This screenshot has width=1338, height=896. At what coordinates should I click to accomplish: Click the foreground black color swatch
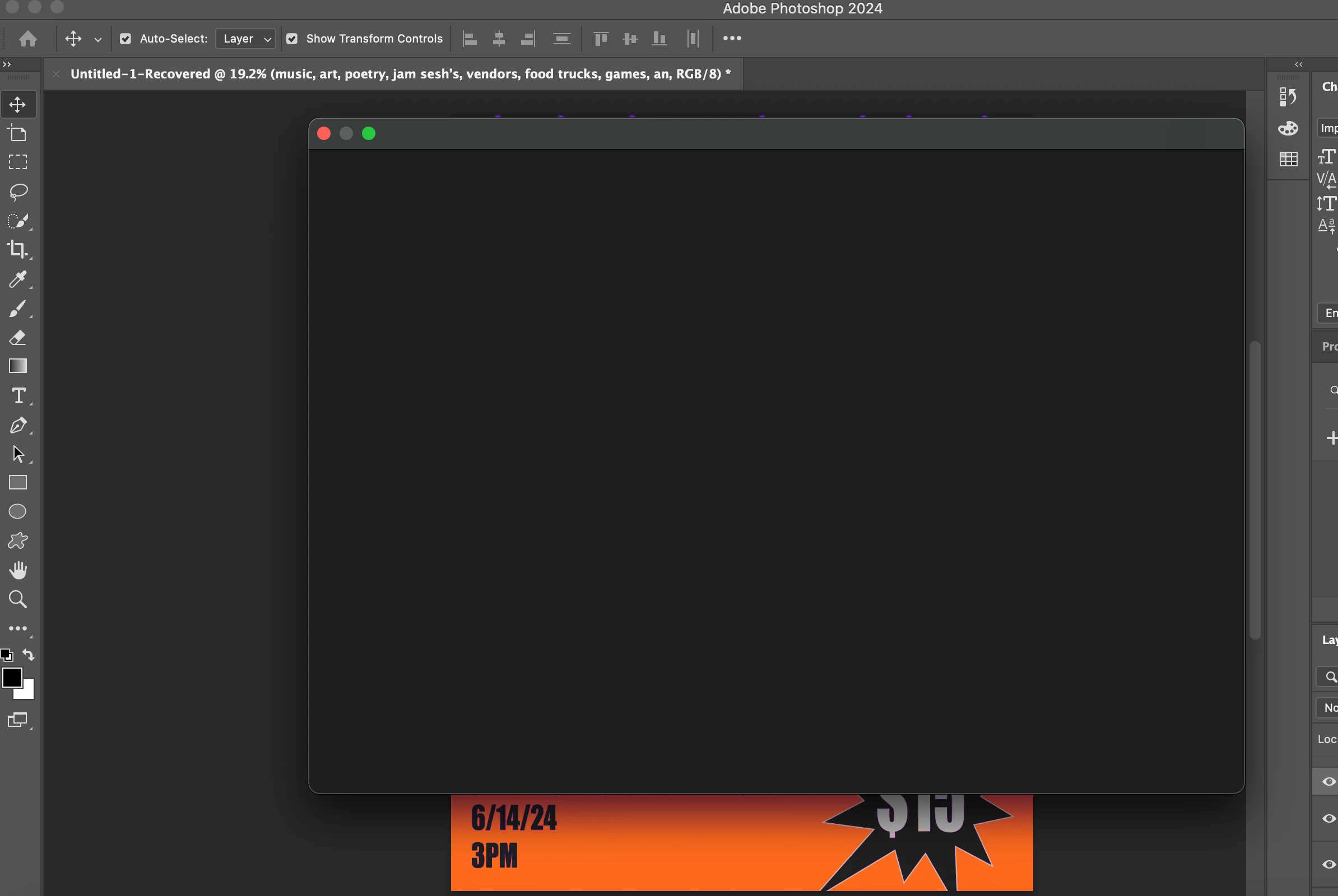tap(12, 678)
